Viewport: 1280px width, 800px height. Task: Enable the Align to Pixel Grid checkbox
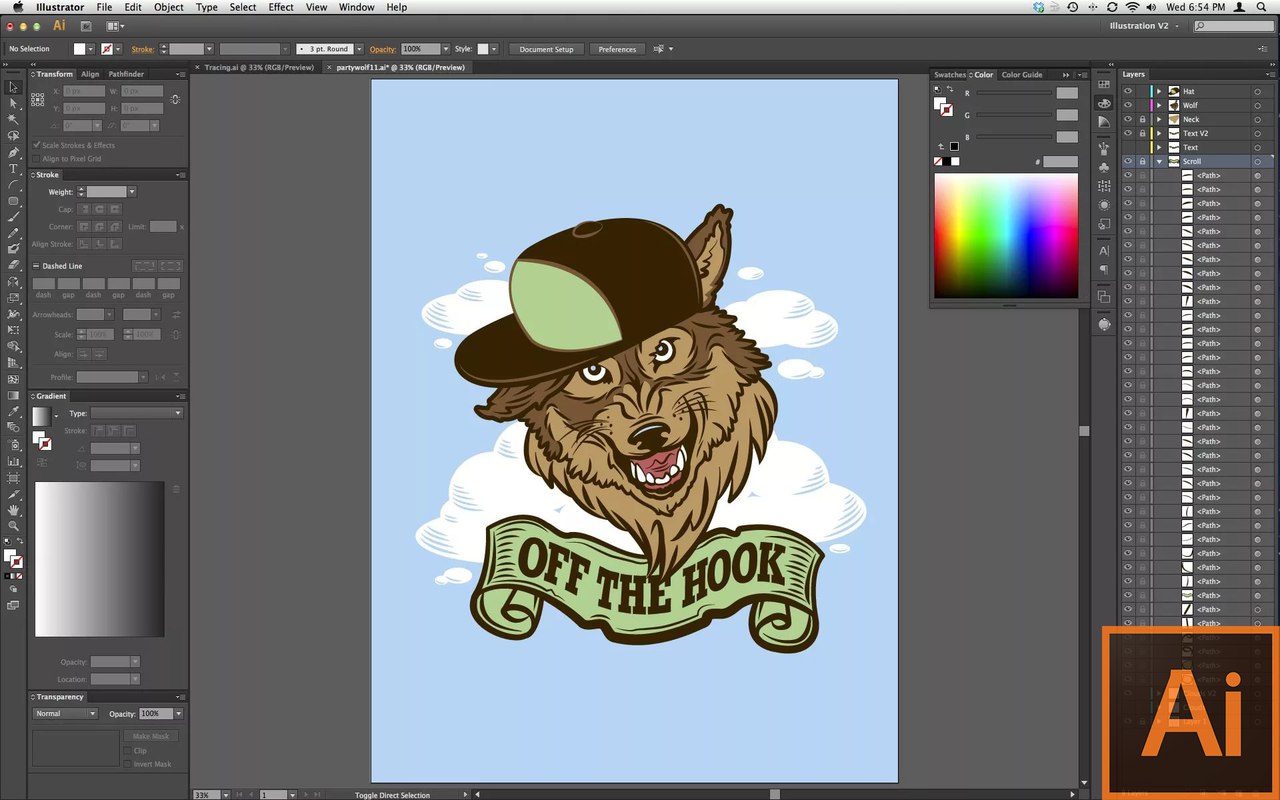coord(37,158)
